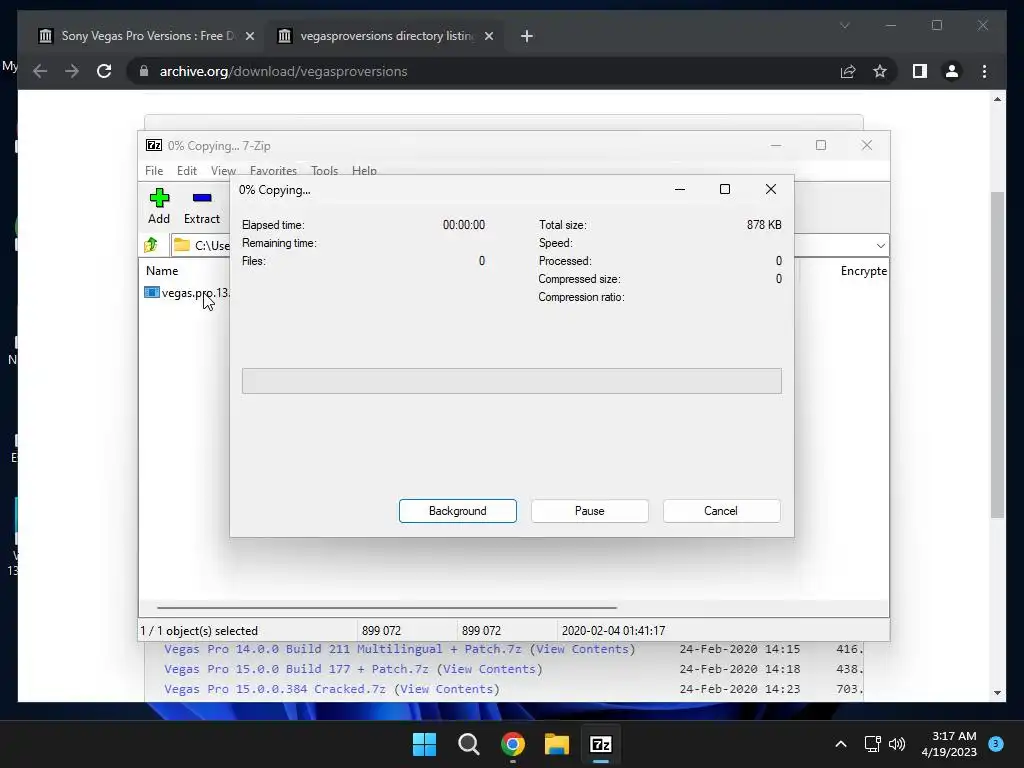
Task: Click the Background button
Action: [x=458, y=511]
